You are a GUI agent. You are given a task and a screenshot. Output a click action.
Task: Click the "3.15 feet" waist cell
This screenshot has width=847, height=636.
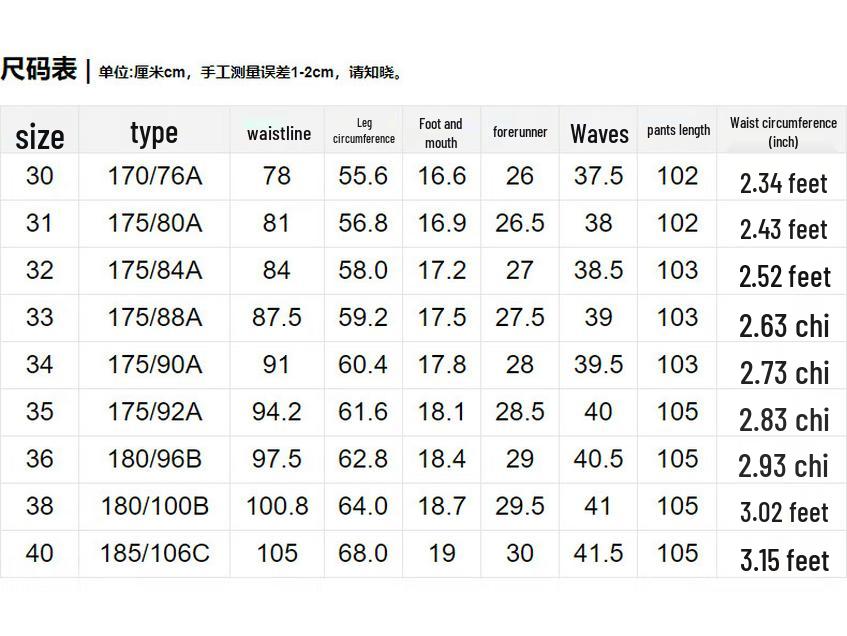784,560
